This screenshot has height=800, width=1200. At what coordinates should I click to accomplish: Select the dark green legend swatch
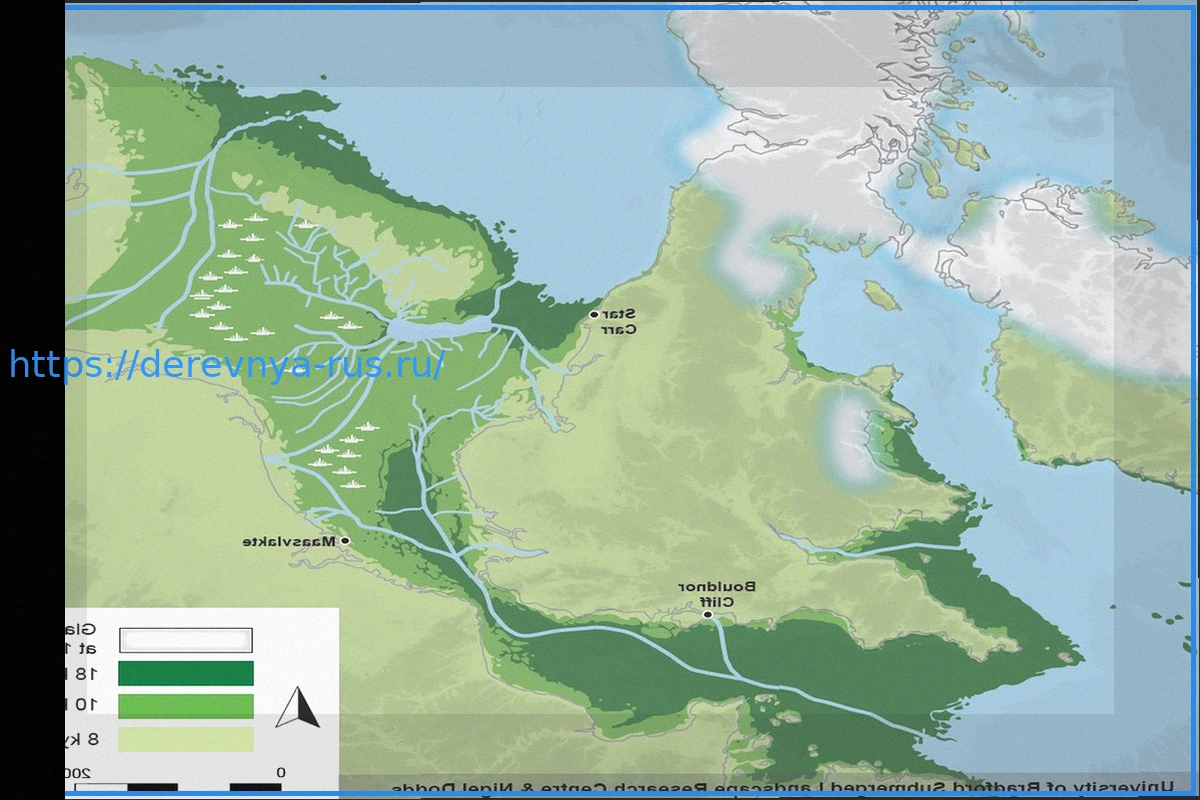[x=186, y=673]
